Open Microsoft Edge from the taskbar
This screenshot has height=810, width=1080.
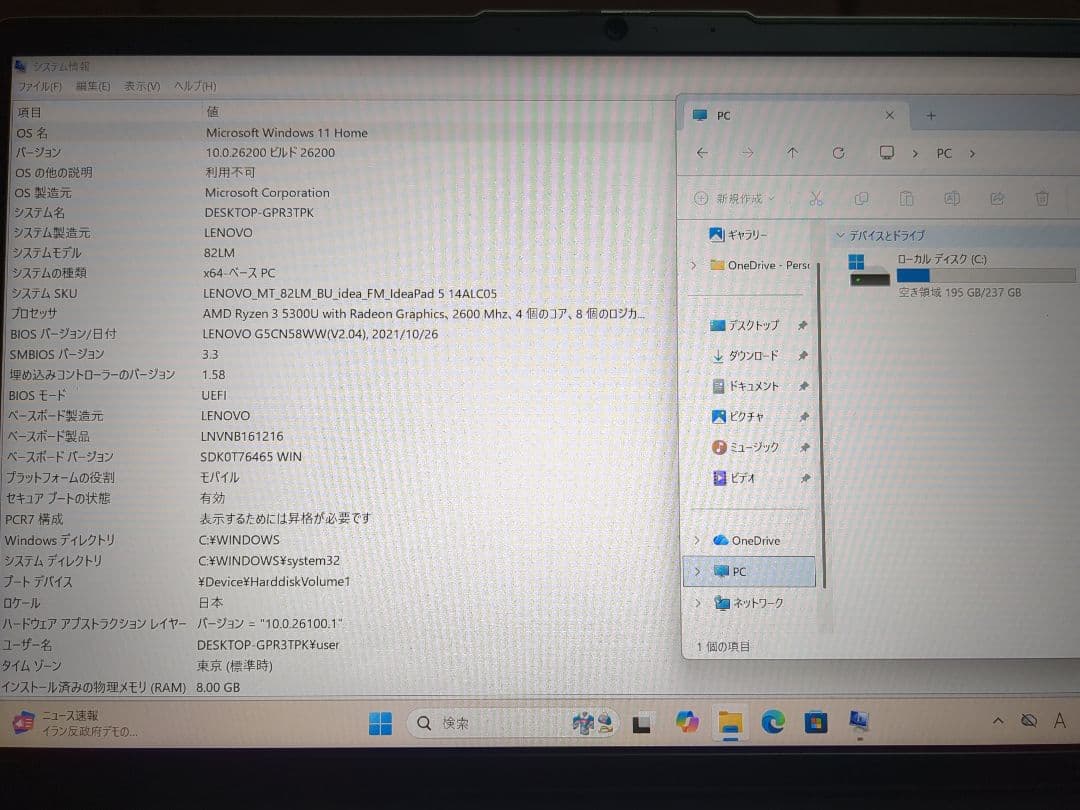(x=773, y=722)
